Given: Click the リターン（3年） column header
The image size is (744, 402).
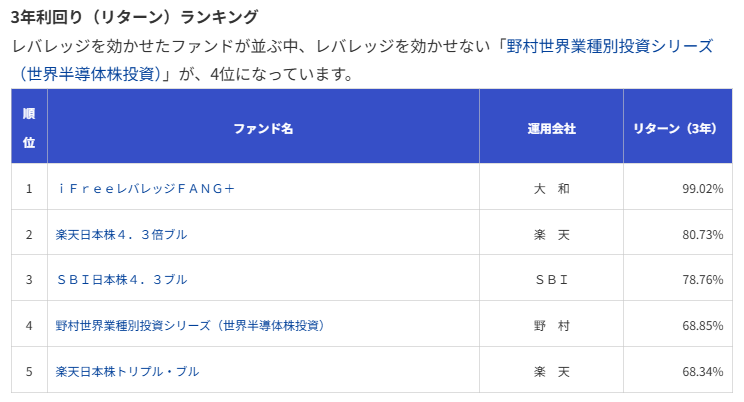Looking at the screenshot, I should coord(678,128).
